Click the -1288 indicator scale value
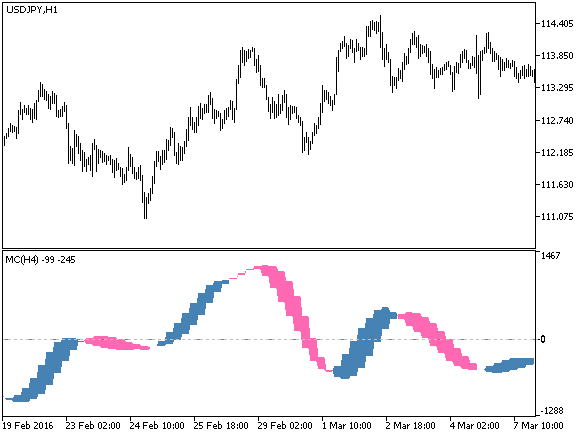 click(x=552, y=411)
